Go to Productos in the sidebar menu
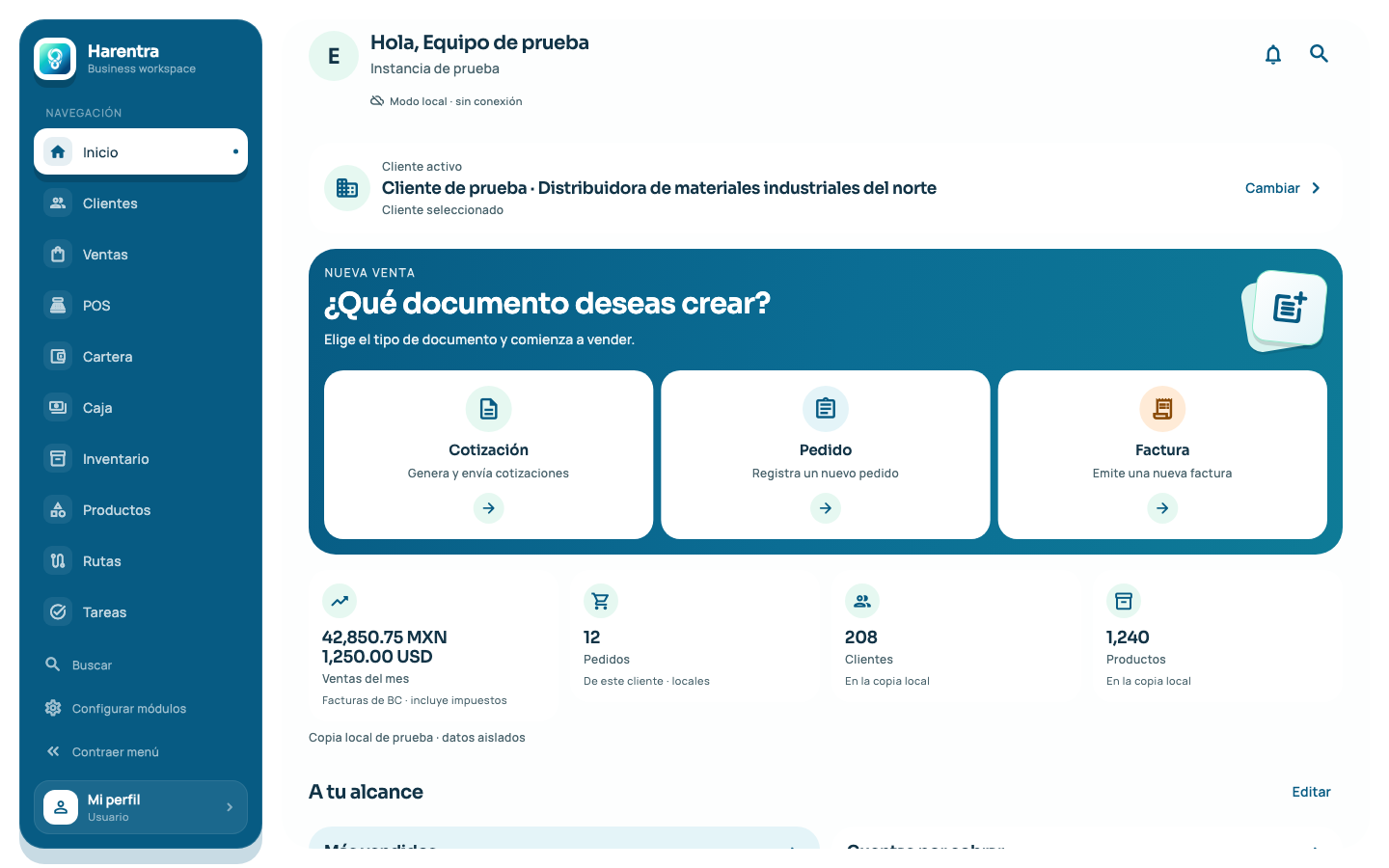The width and height of the screenshot is (1389, 868). (x=141, y=510)
